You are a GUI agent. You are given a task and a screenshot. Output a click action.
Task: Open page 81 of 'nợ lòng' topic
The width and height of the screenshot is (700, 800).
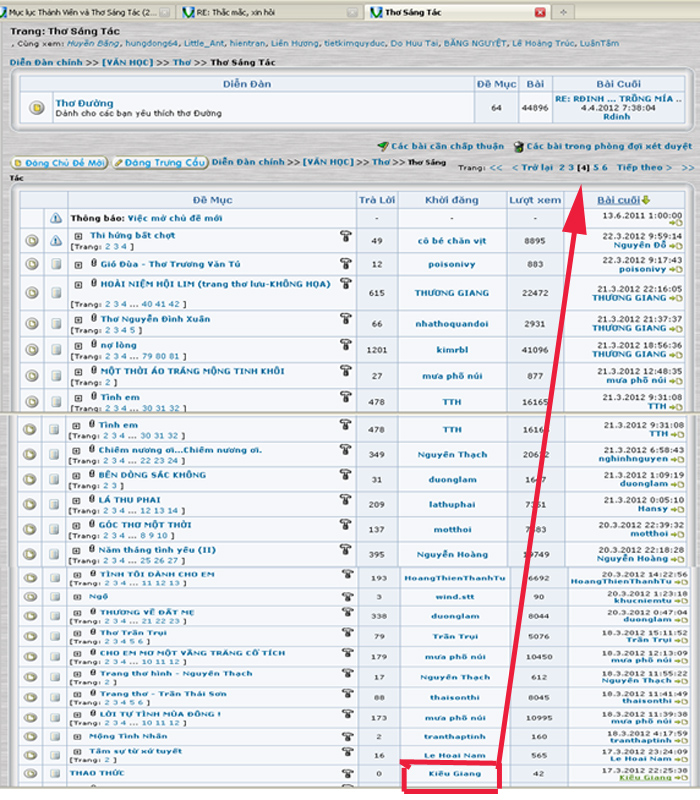pyautogui.click(x=174, y=356)
